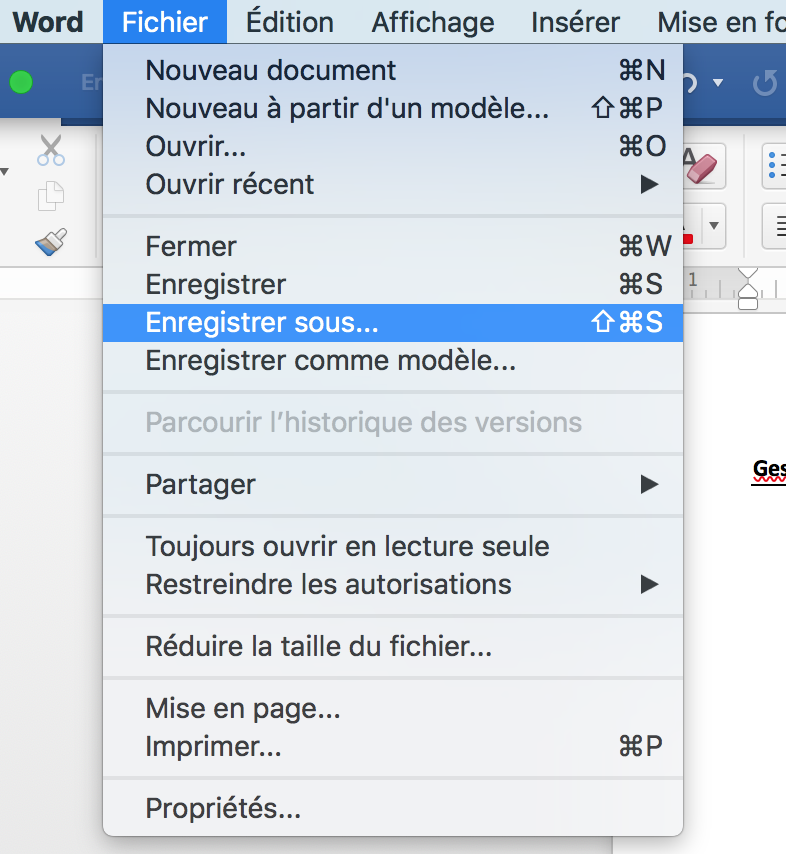Choose Enregistrer sous… from the menu

393,323
